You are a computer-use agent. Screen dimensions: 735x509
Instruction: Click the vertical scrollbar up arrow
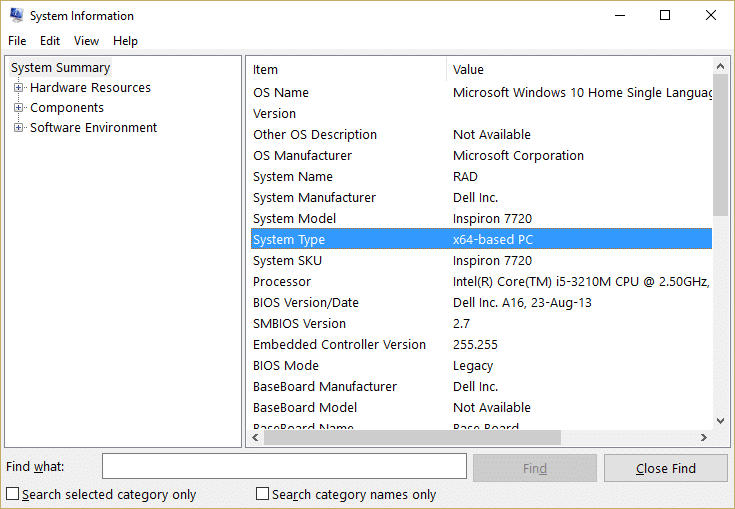coord(720,67)
